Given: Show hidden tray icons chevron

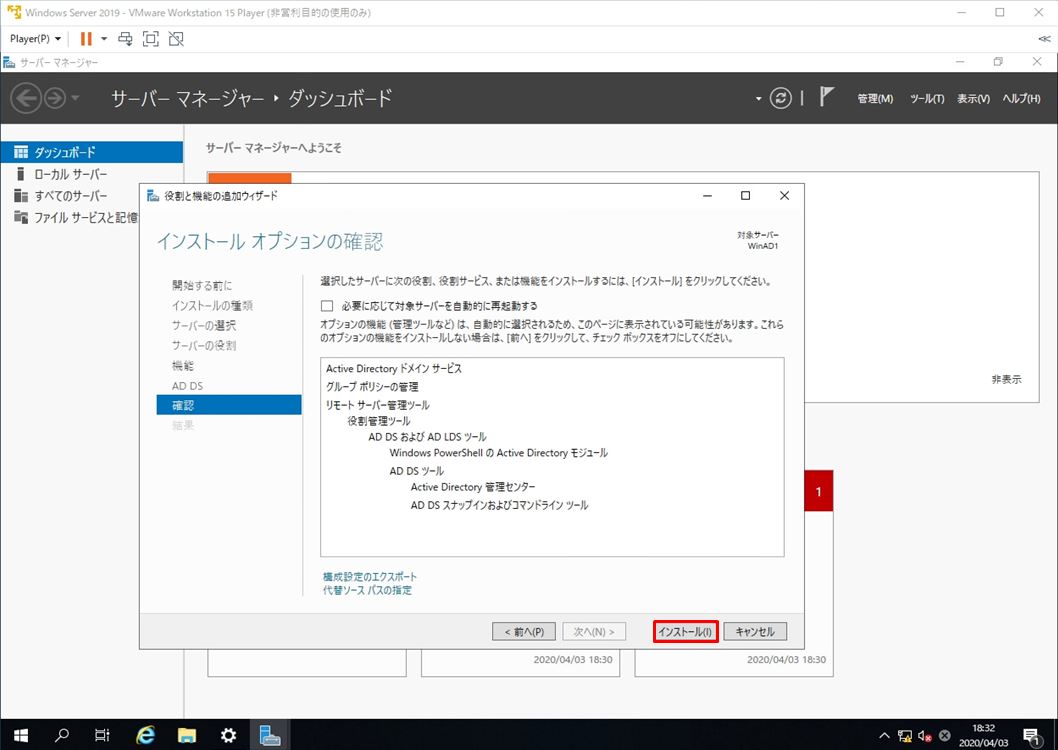Looking at the screenshot, I should [884, 735].
